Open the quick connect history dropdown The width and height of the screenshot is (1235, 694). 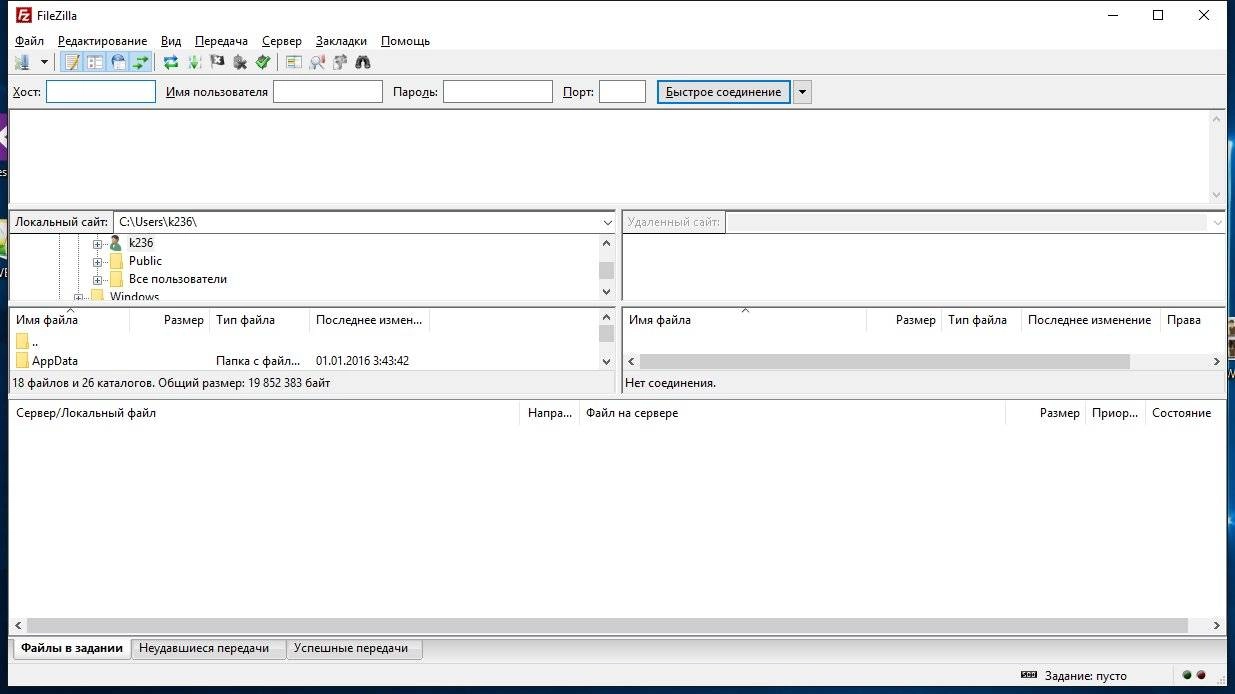tap(802, 92)
